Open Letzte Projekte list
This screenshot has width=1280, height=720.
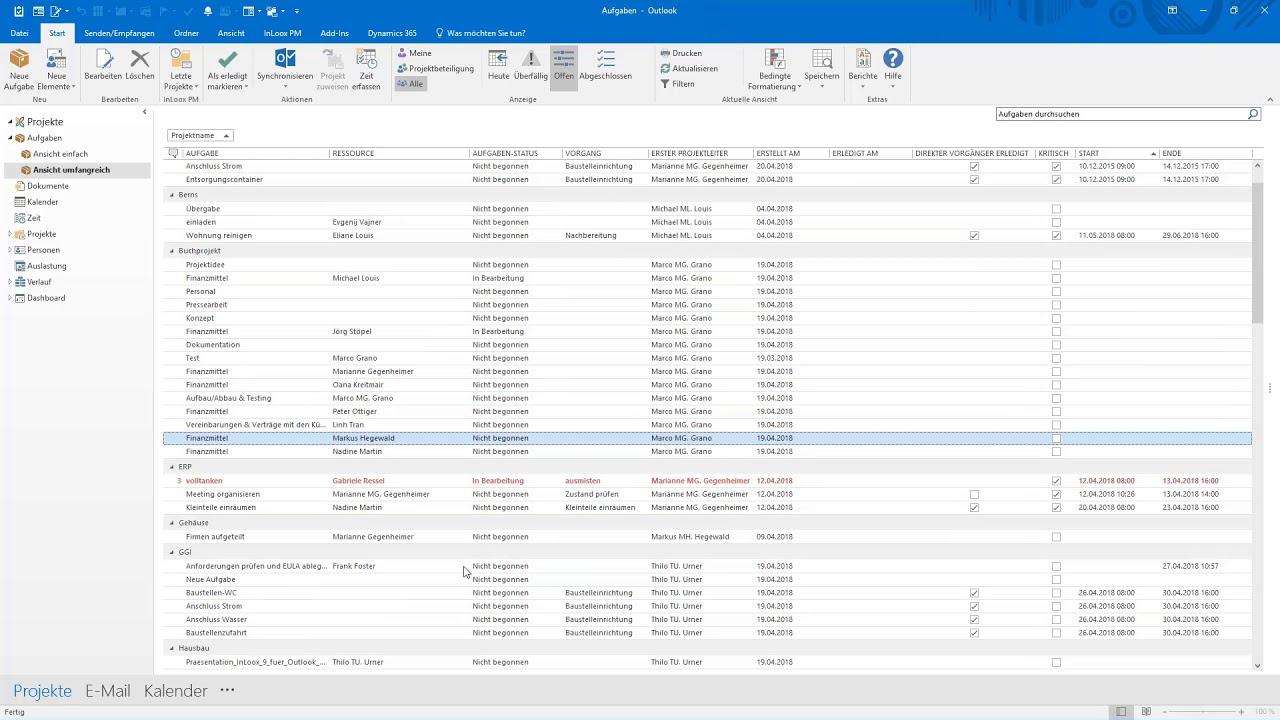pos(181,68)
